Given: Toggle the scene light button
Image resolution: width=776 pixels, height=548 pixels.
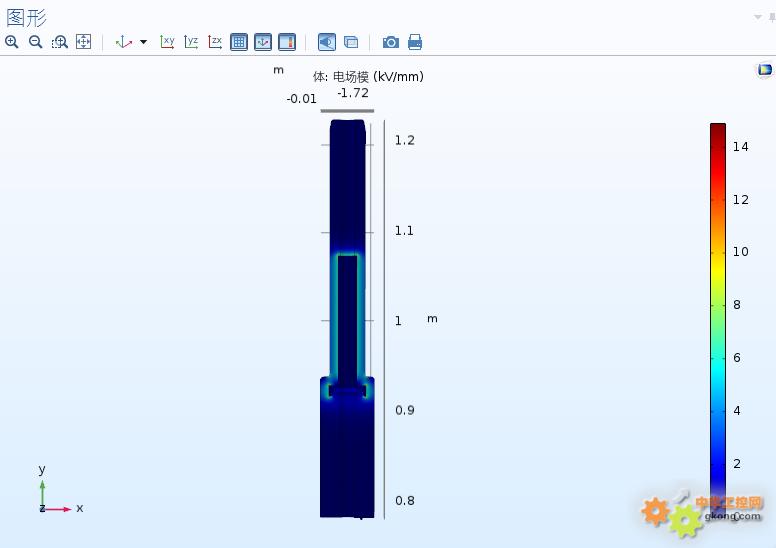Looking at the screenshot, I should click(x=327, y=42).
